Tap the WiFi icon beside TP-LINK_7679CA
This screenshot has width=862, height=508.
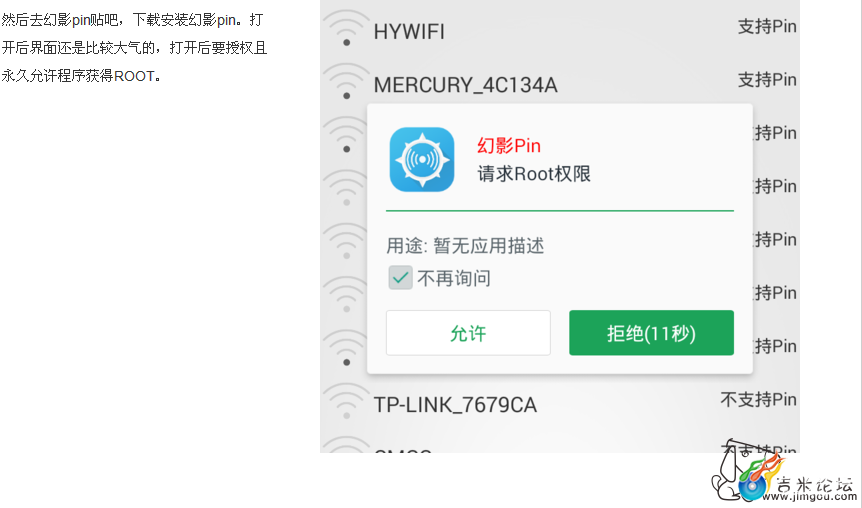pyautogui.click(x=346, y=401)
